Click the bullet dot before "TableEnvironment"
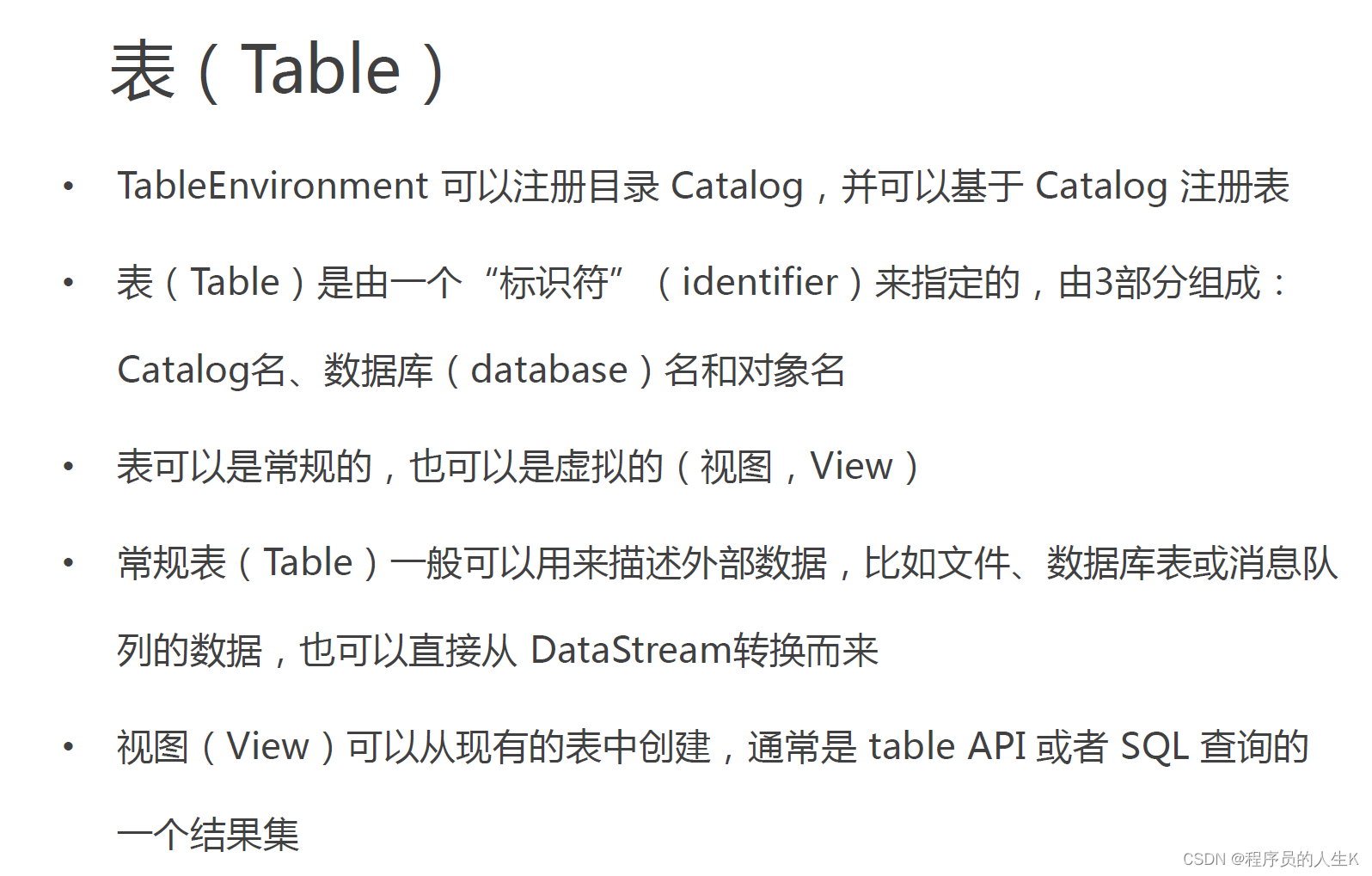Viewport: 1372px width, 876px height. tap(69, 186)
